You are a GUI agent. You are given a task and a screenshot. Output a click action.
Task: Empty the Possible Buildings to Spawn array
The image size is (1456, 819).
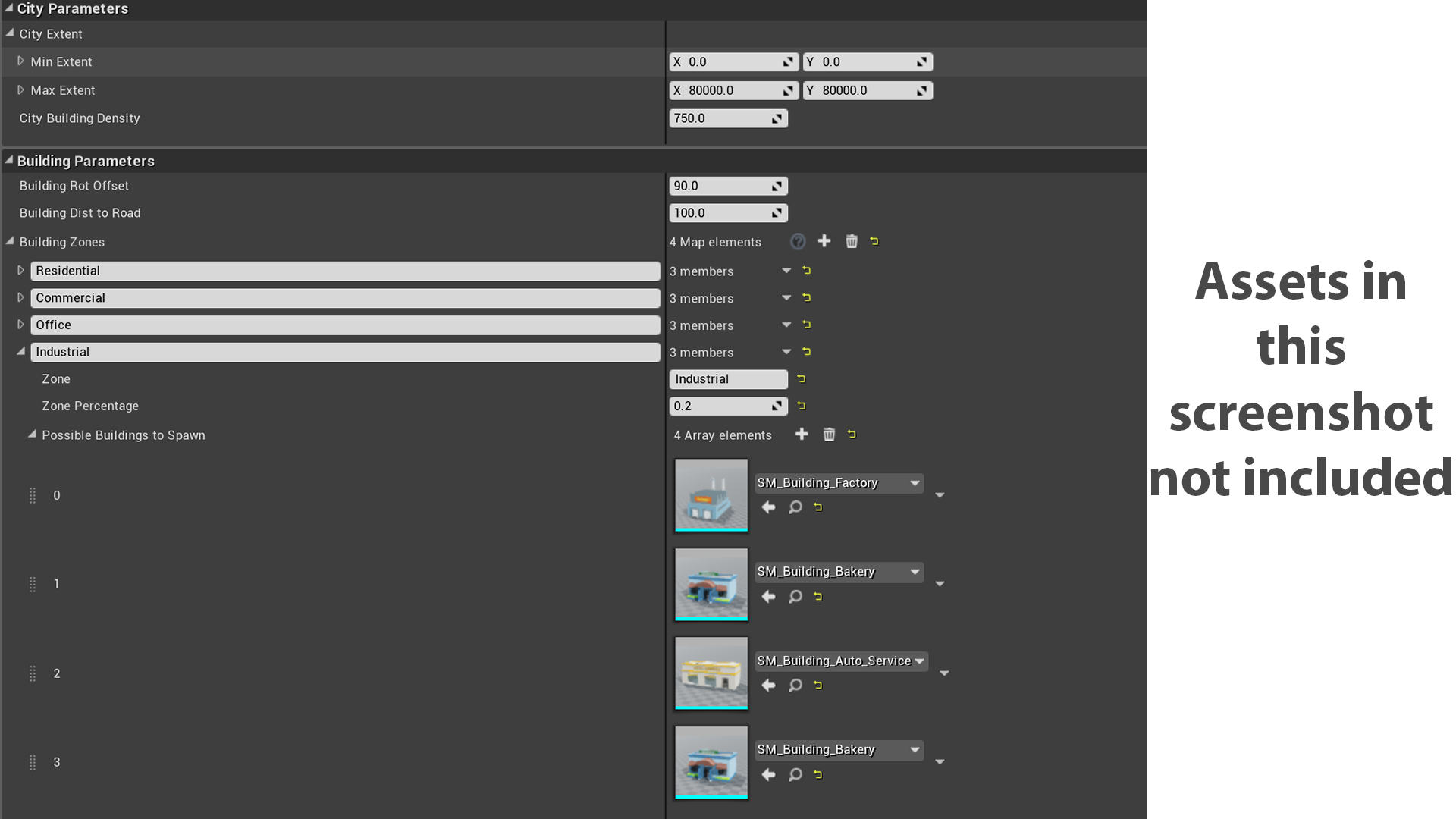coord(829,435)
